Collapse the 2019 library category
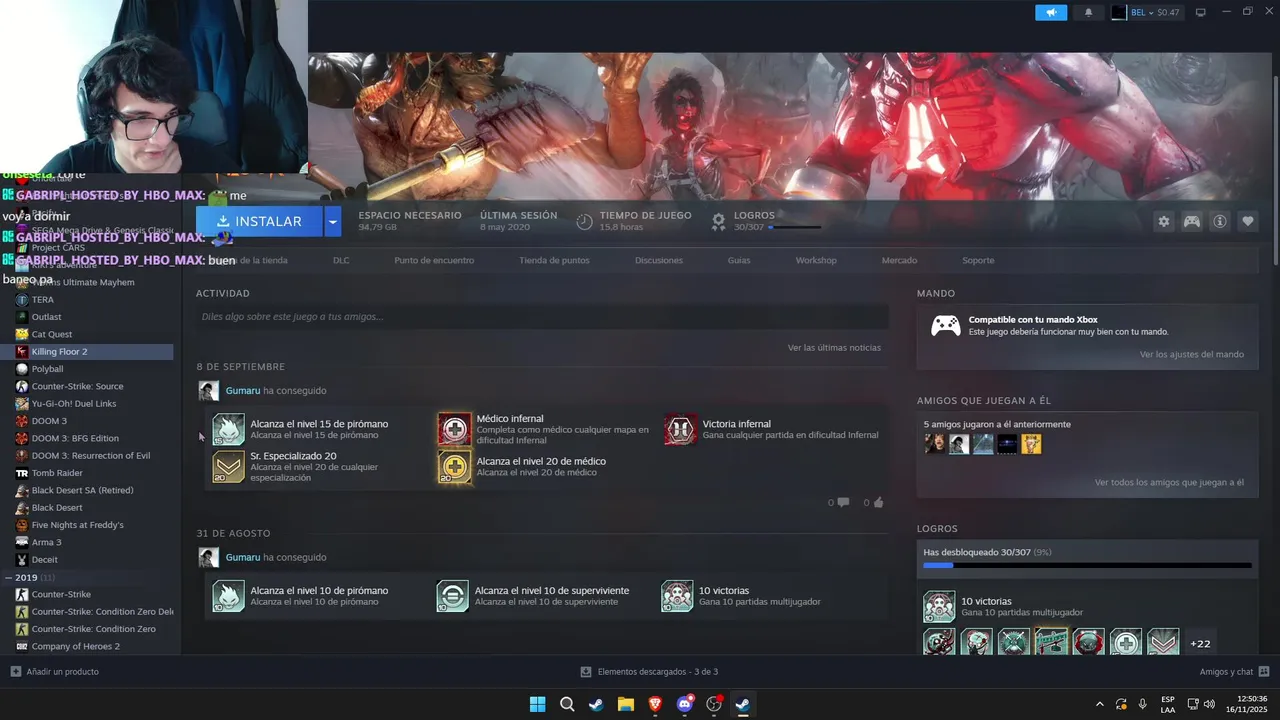The width and height of the screenshot is (1280, 720). click(x=11, y=577)
